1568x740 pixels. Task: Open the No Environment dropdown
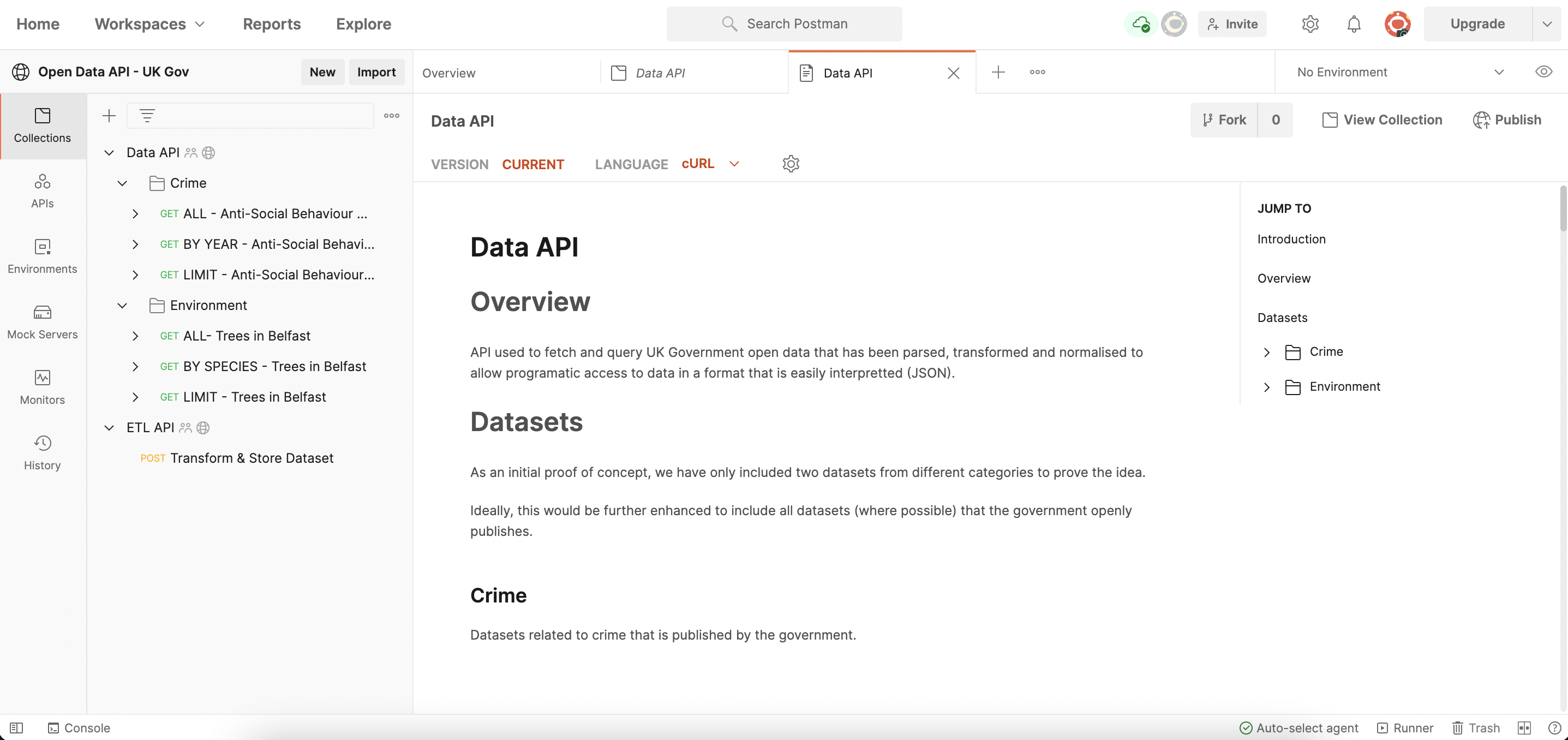tap(1399, 72)
